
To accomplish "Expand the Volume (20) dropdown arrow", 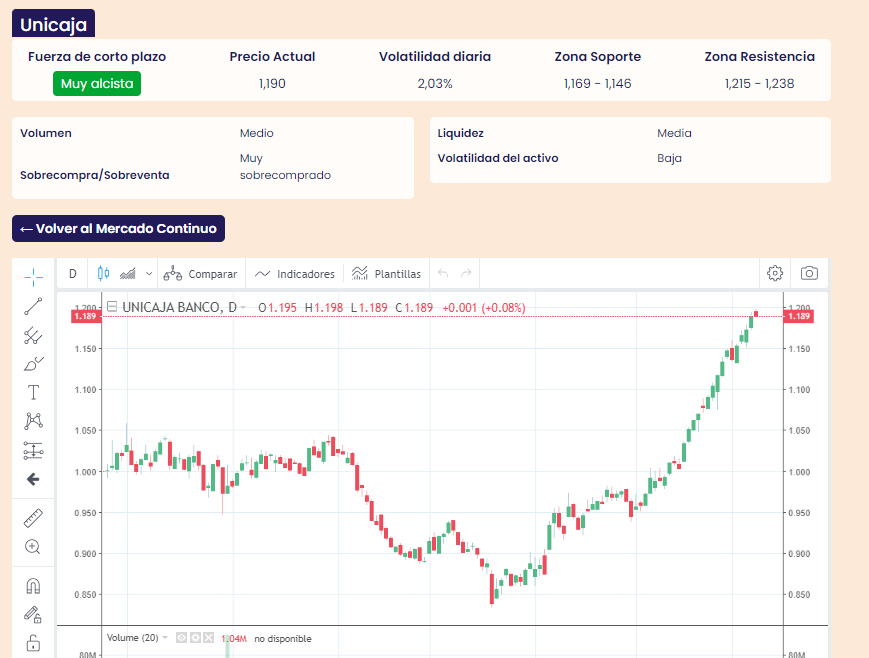I will (x=165, y=638).
